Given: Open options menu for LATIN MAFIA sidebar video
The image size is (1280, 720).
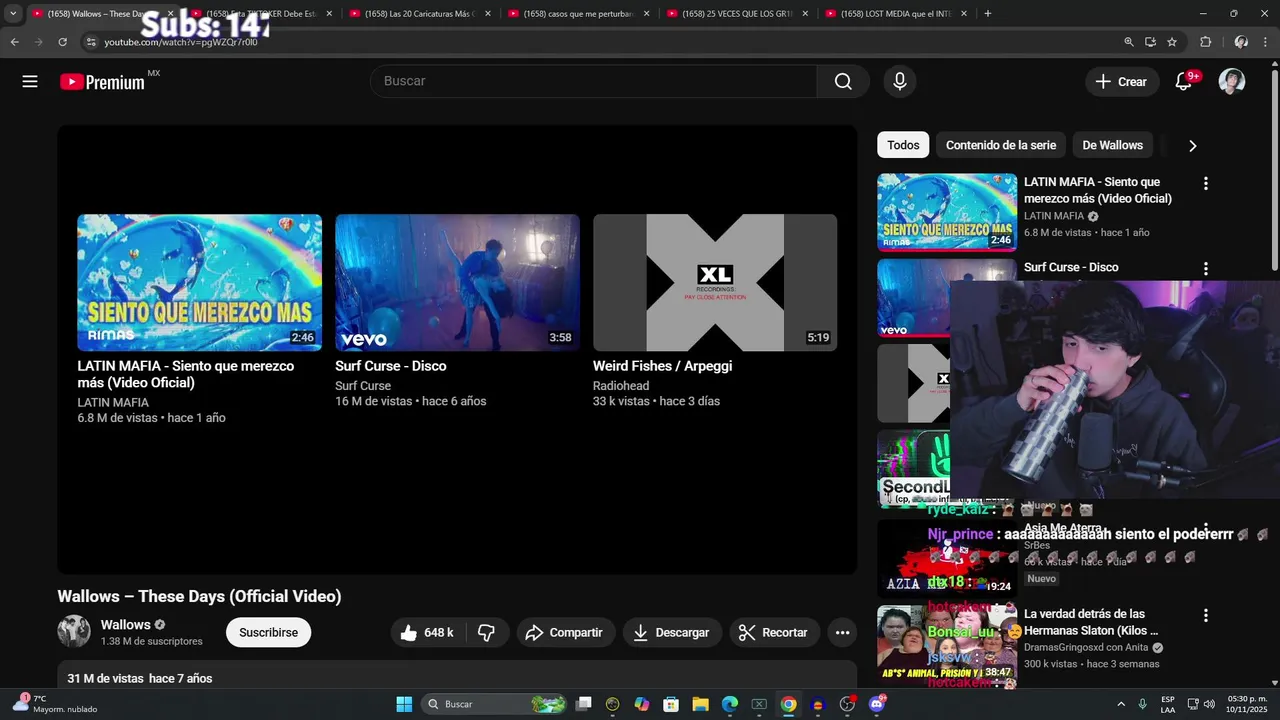Looking at the screenshot, I should click(x=1205, y=183).
